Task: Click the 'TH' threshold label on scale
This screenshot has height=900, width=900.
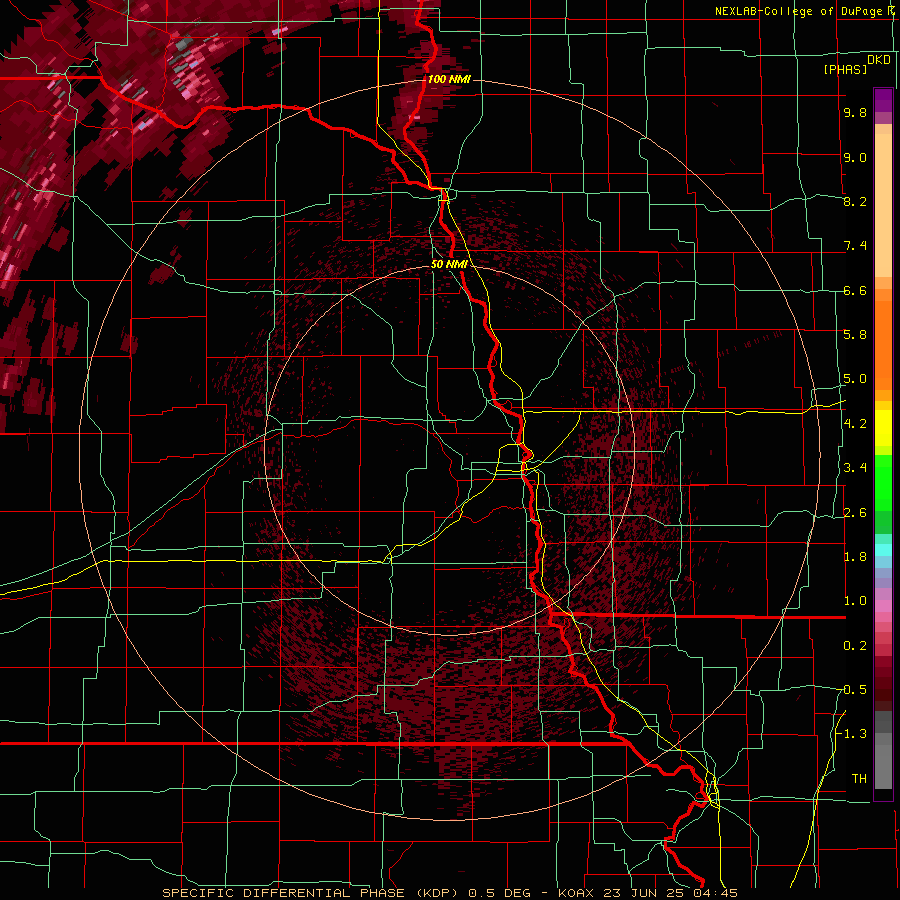Action: pos(859,778)
